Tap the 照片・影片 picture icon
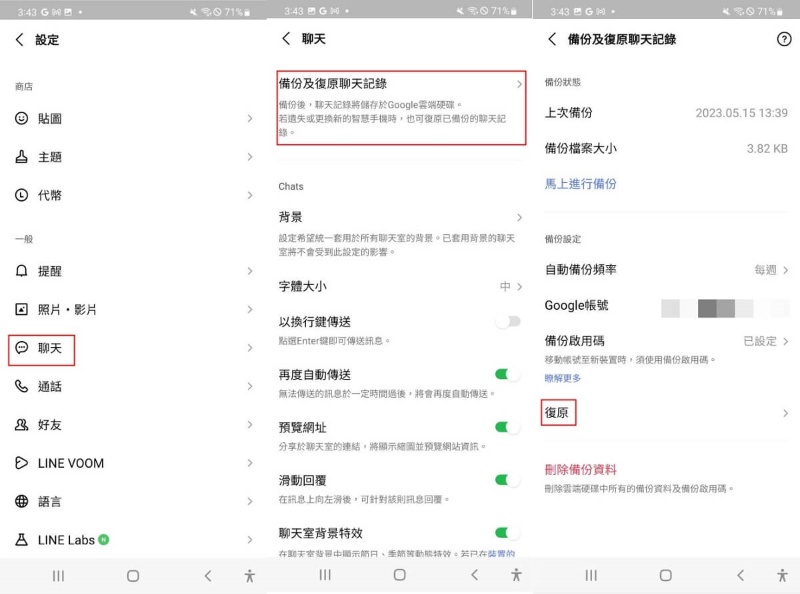Viewport: 800px width, 594px height. pyautogui.click(x=22, y=310)
